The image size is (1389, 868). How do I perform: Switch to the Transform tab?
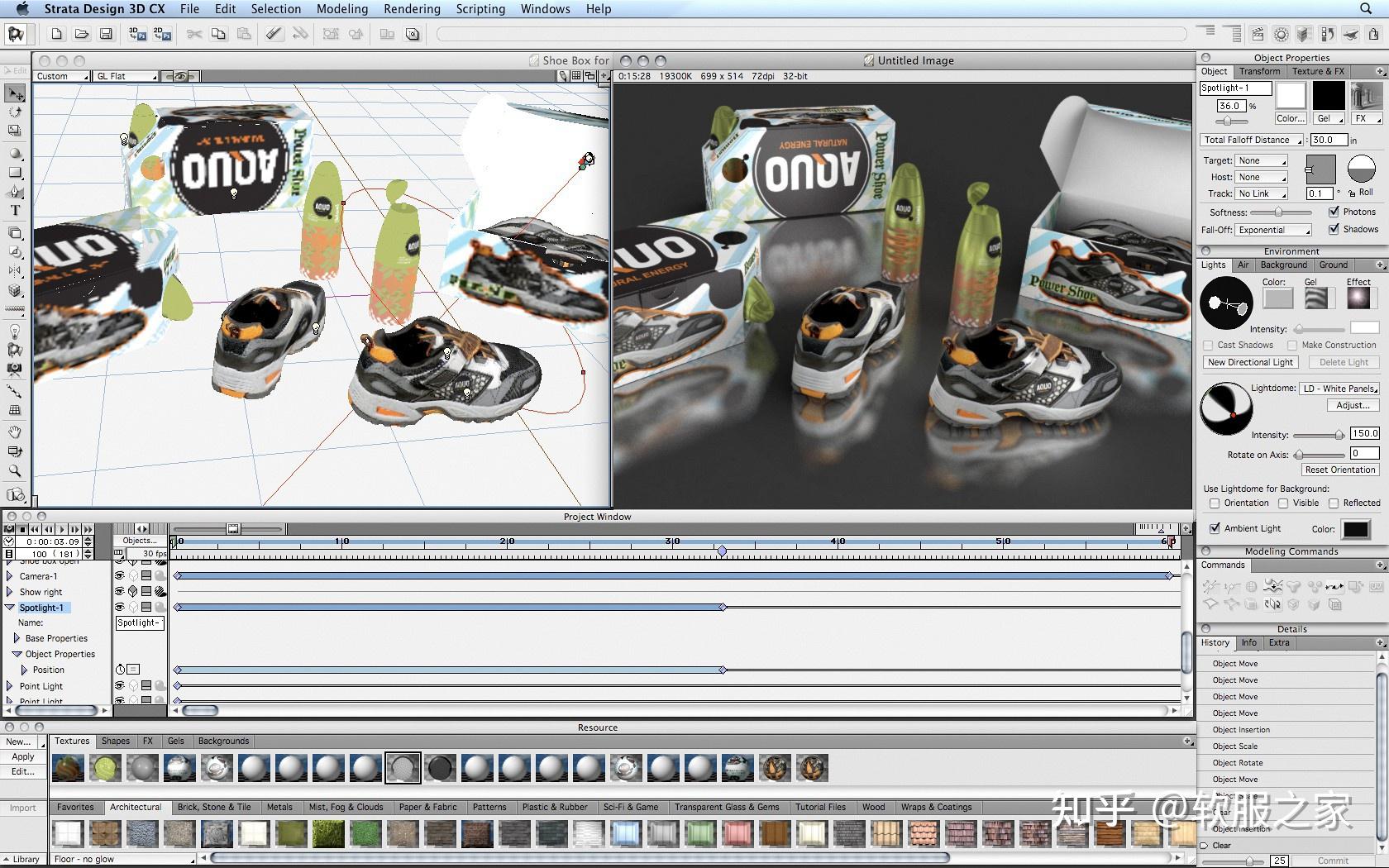pyautogui.click(x=1259, y=72)
